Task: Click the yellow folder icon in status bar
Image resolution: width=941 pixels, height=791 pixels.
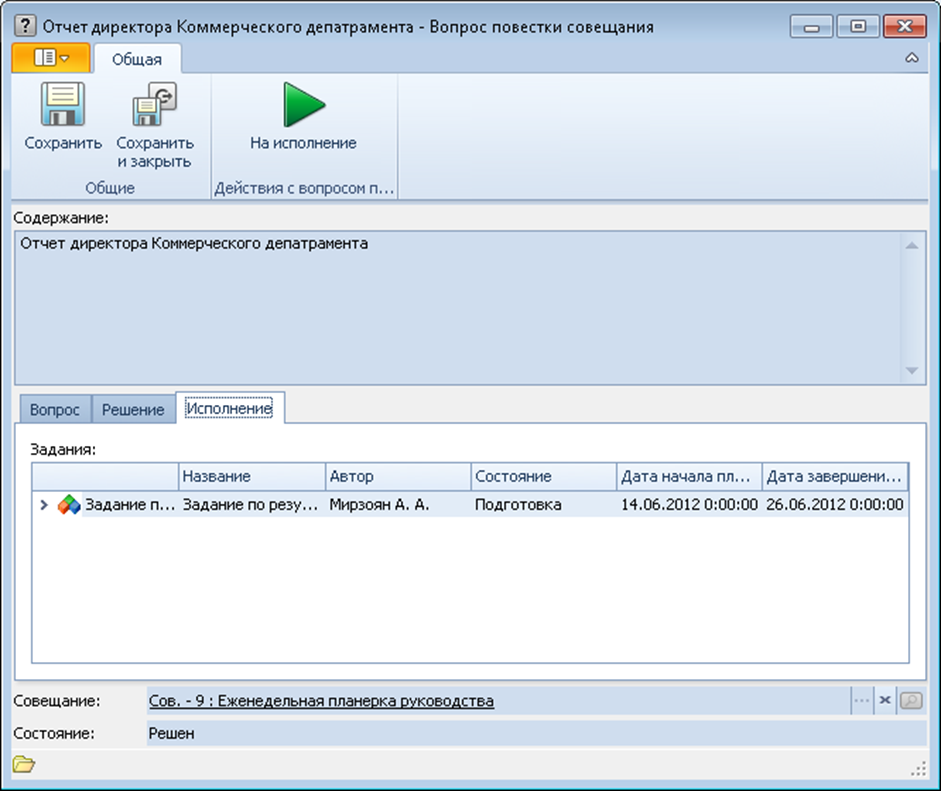Action: tap(23, 764)
